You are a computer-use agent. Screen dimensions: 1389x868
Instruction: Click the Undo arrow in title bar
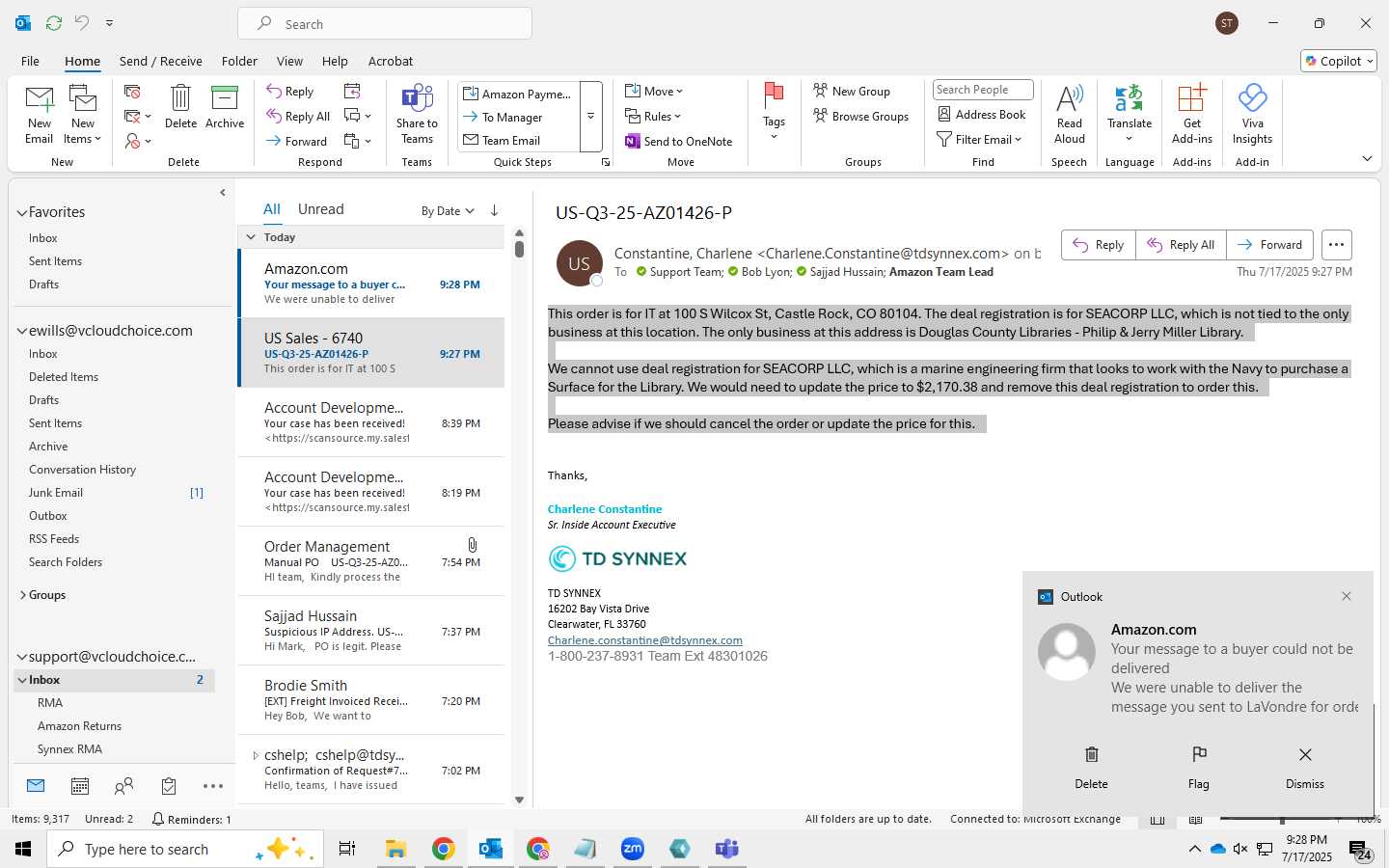[x=82, y=22]
